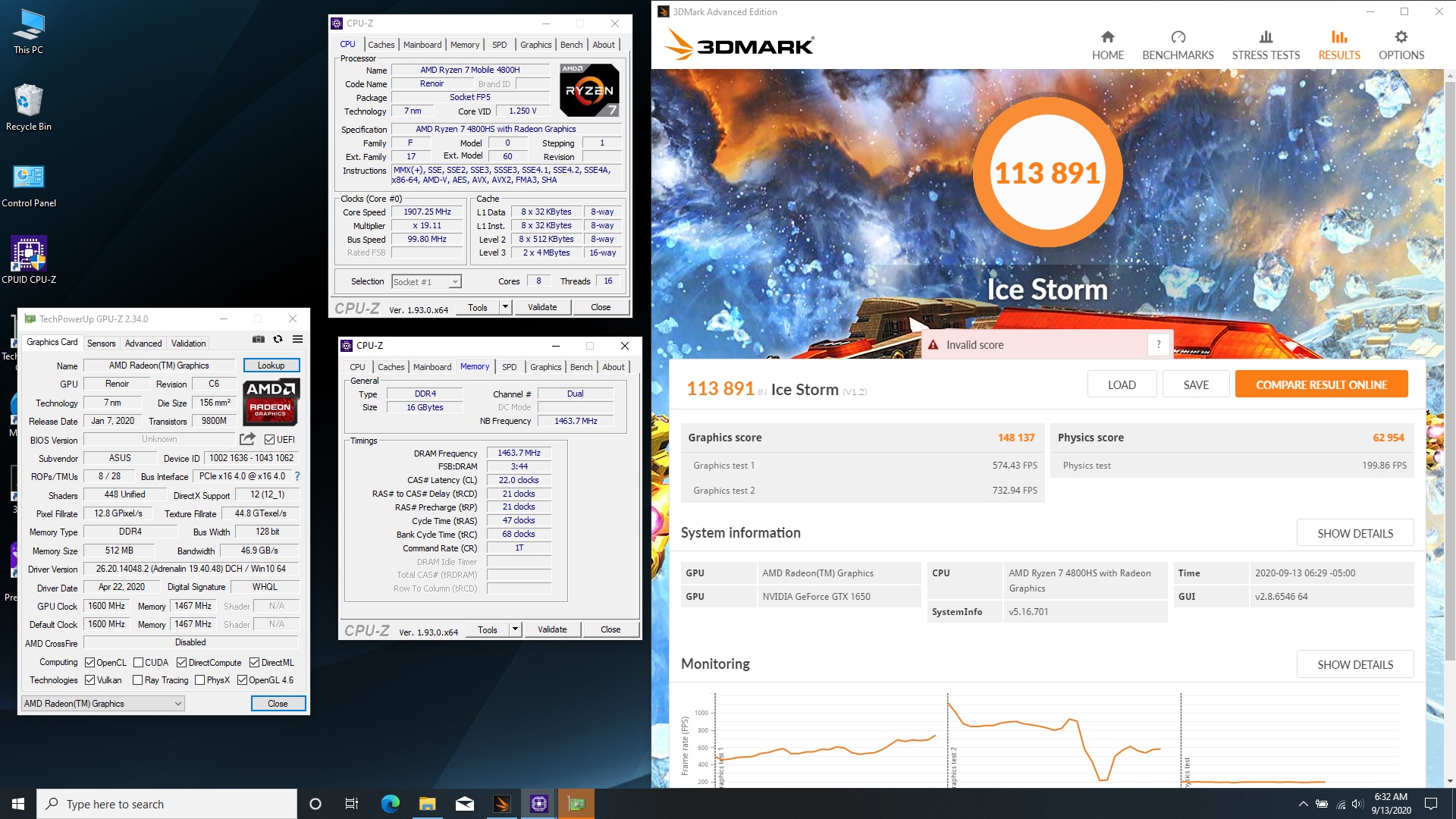The height and width of the screenshot is (819, 1456).
Task: Open Task View on taskbar
Action: point(352,804)
